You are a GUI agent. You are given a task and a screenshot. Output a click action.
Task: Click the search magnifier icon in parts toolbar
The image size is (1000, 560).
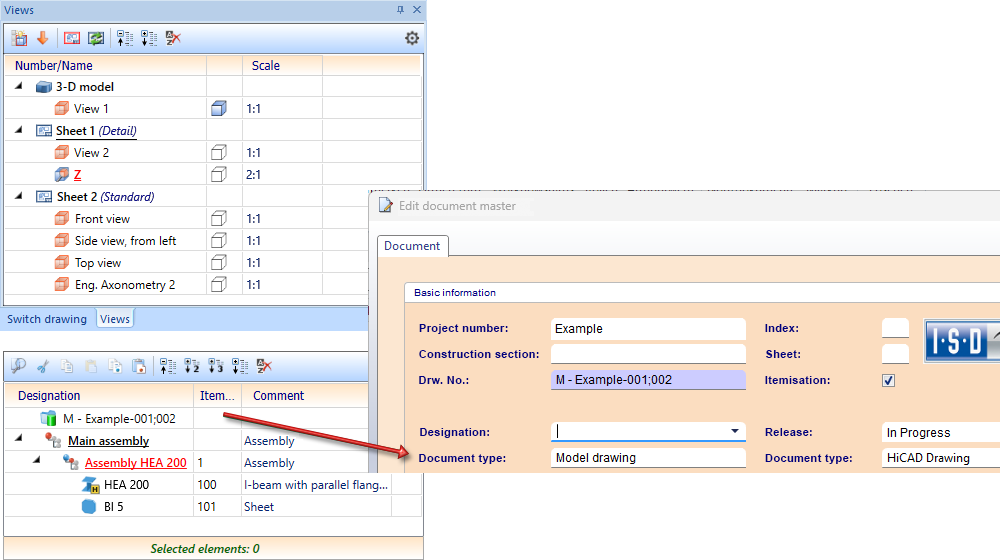(18, 366)
